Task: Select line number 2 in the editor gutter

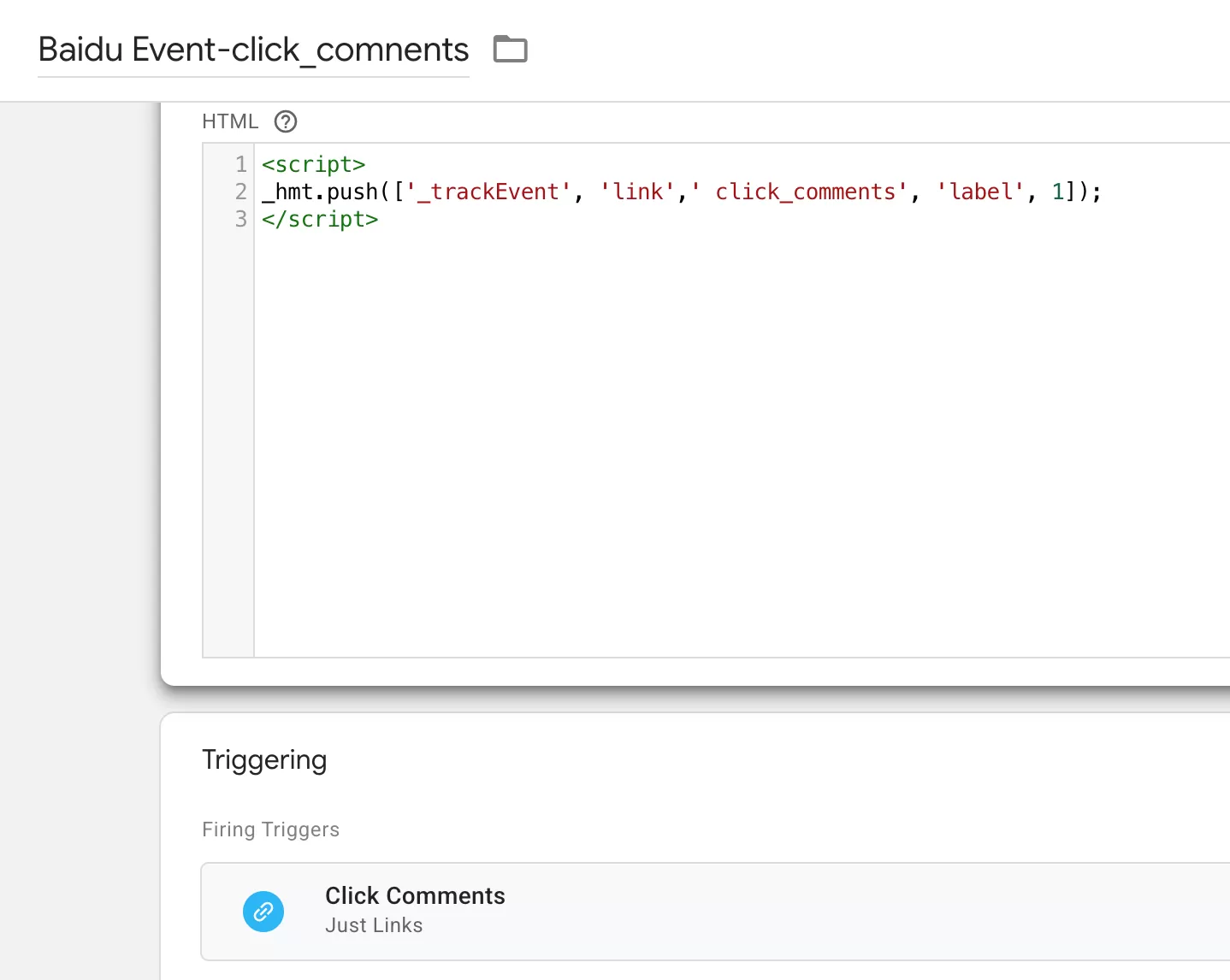Action: [240, 192]
